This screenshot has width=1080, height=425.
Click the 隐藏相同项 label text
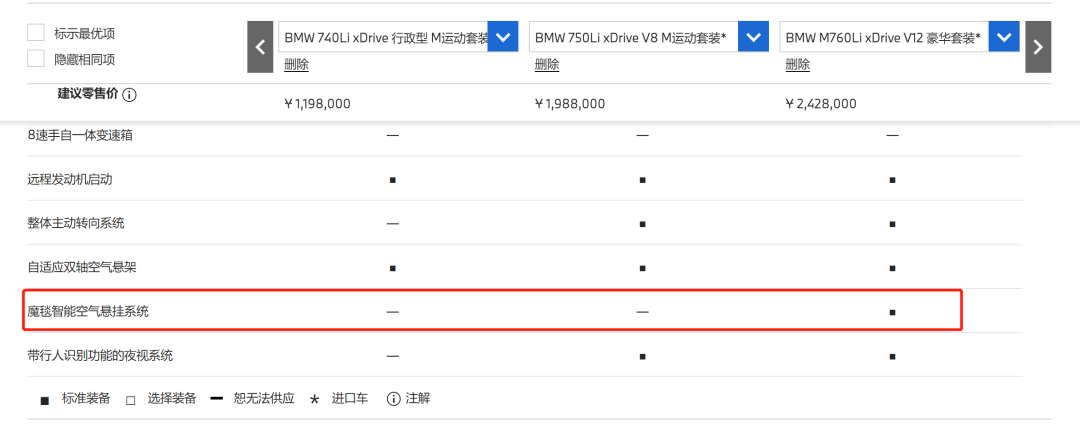point(85,59)
